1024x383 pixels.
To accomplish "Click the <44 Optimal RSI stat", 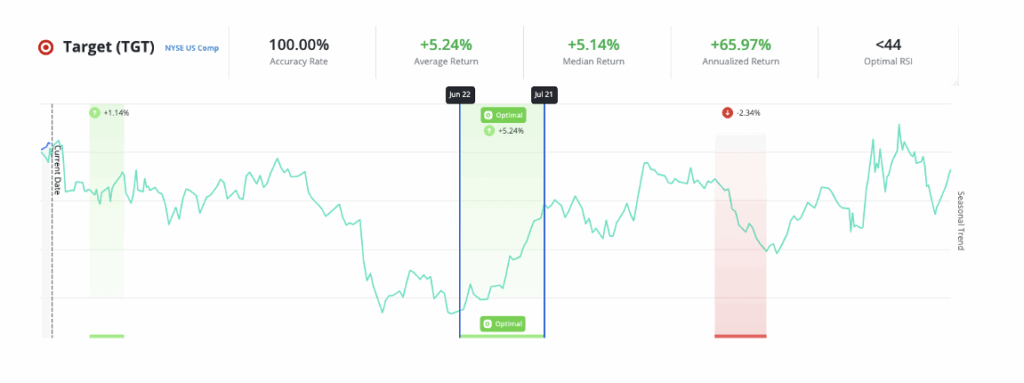I will (888, 52).
